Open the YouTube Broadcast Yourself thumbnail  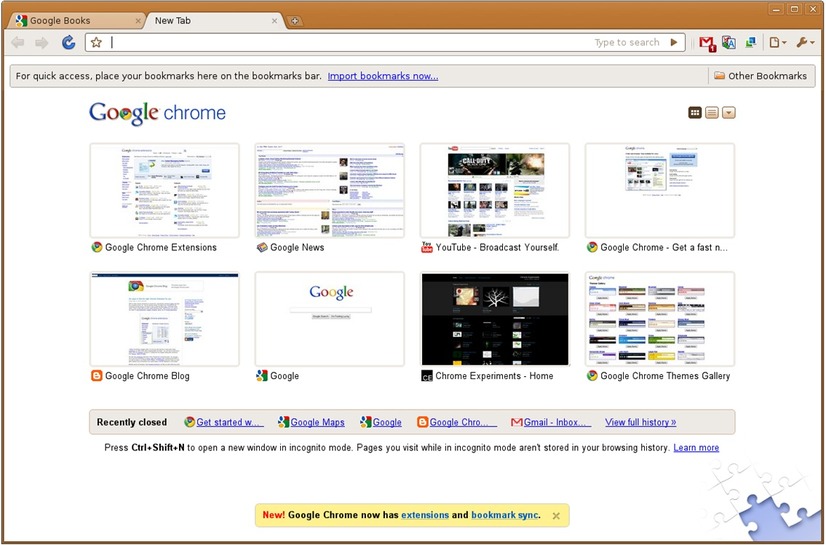495,190
